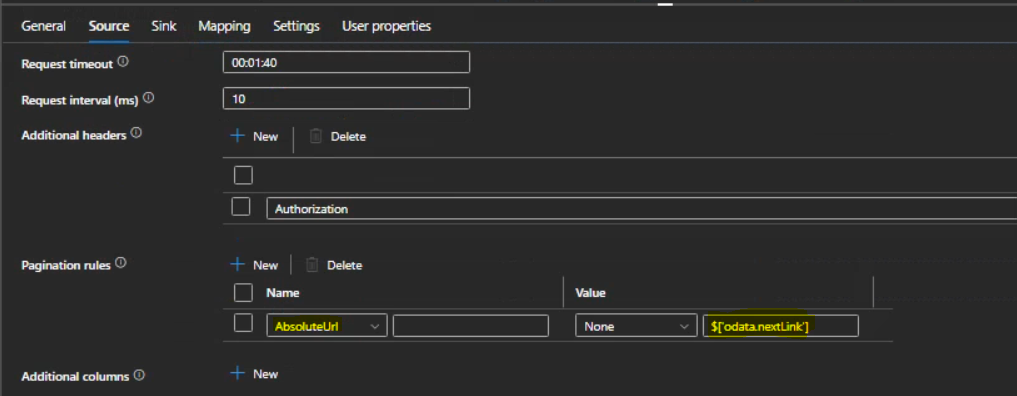Go to the Settings tab
Image resolution: width=1017 pixels, height=396 pixels.
[x=296, y=27]
